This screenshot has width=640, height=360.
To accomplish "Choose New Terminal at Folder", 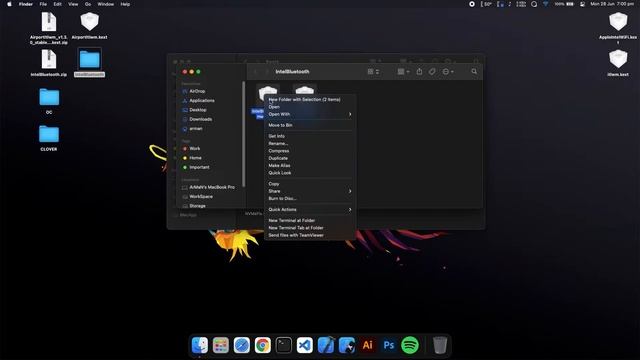I will 310,220.
